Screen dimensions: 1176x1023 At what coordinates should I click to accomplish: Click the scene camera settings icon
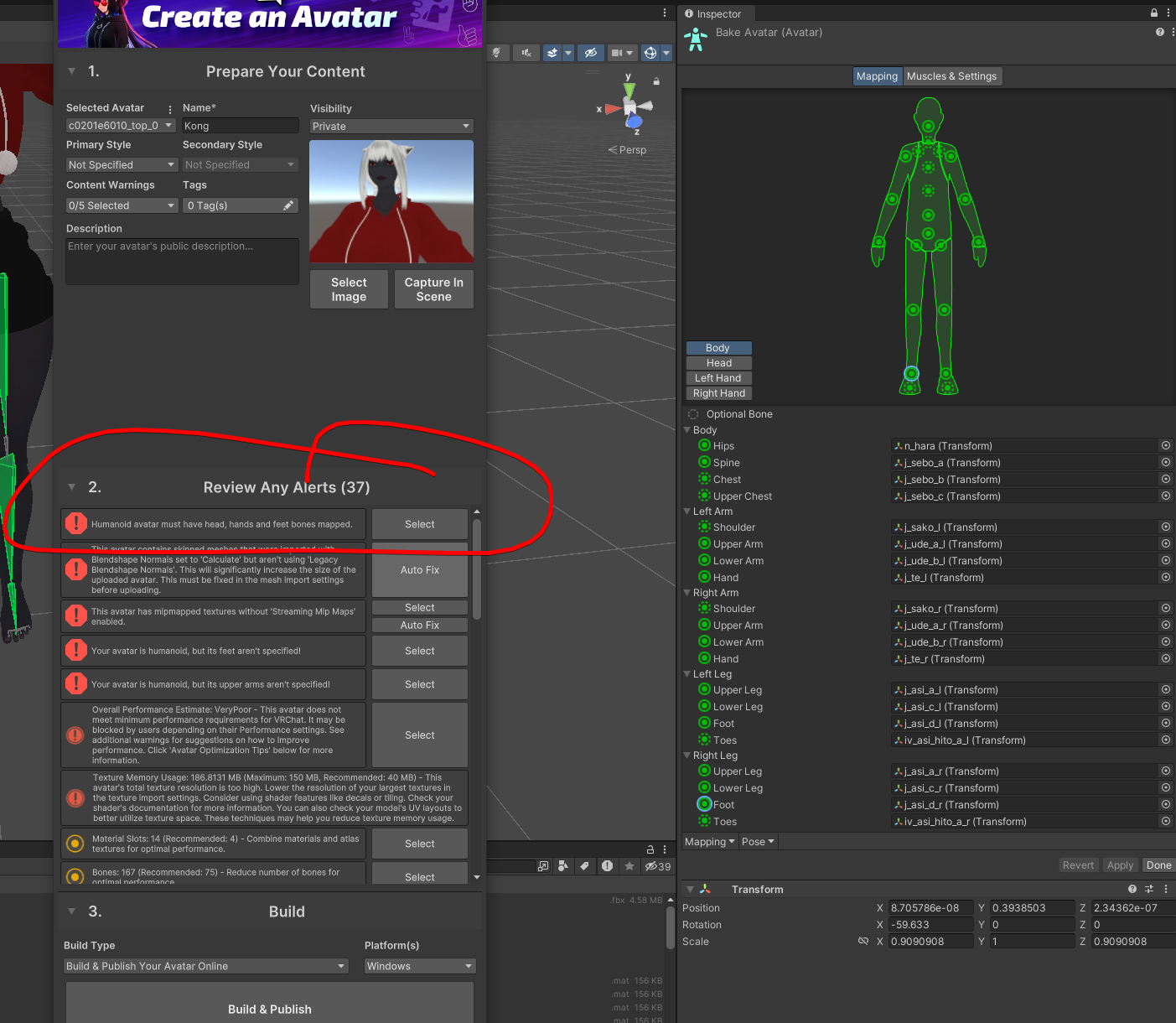pos(617,53)
